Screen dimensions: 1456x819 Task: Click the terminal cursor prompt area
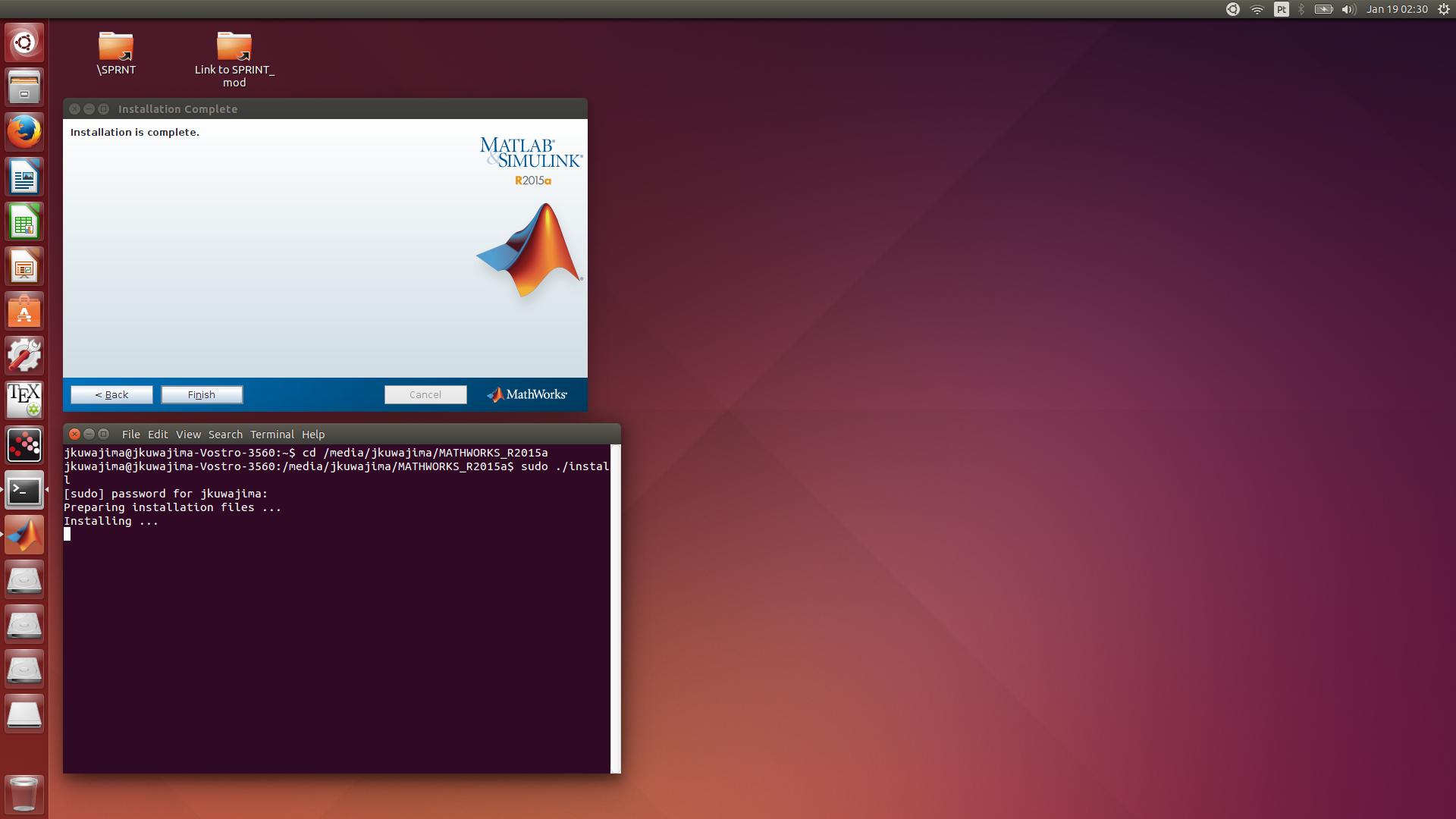tap(67, 534)
